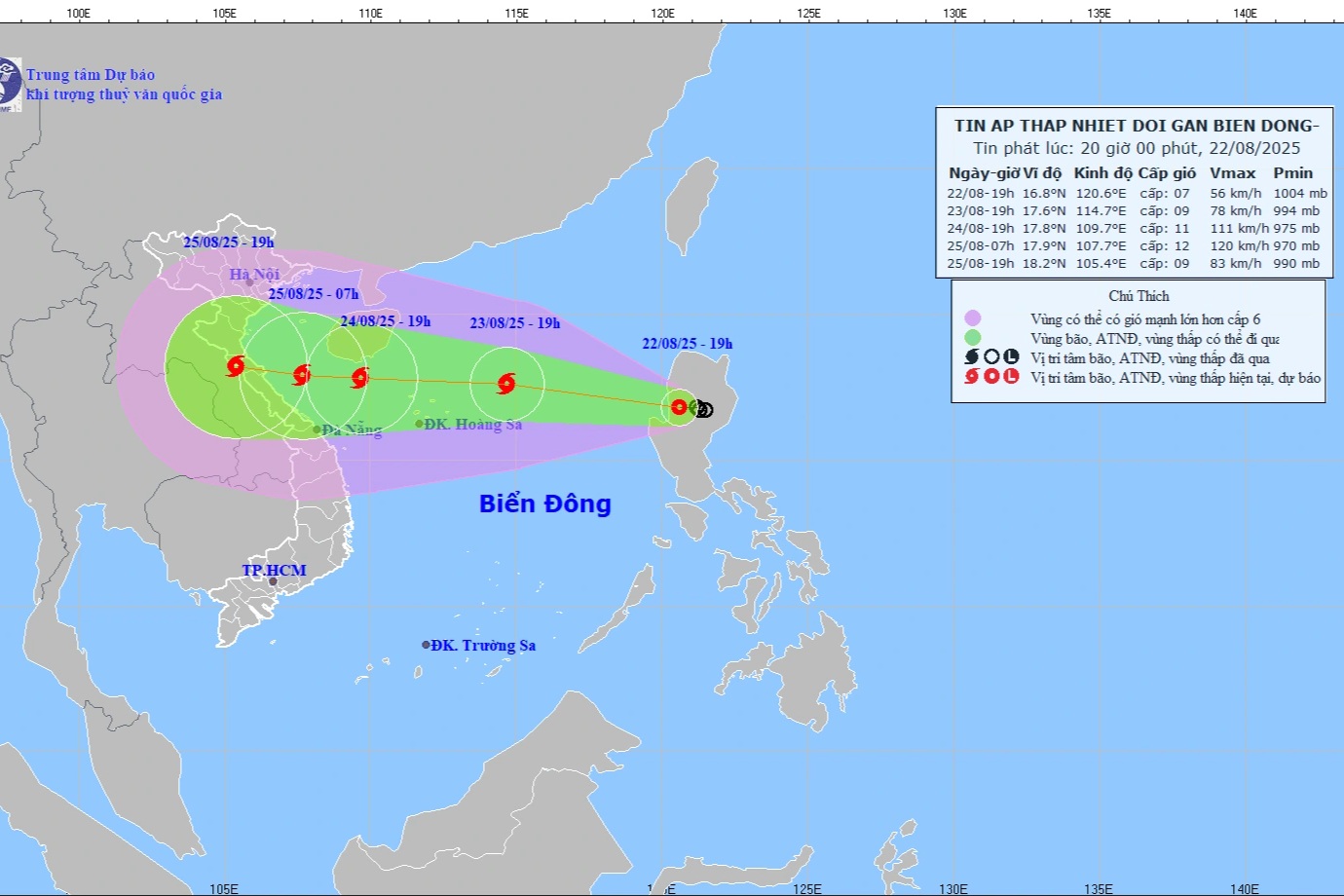
Task: Click the Biển Đông sea label
Action: [x=544, y=504]
